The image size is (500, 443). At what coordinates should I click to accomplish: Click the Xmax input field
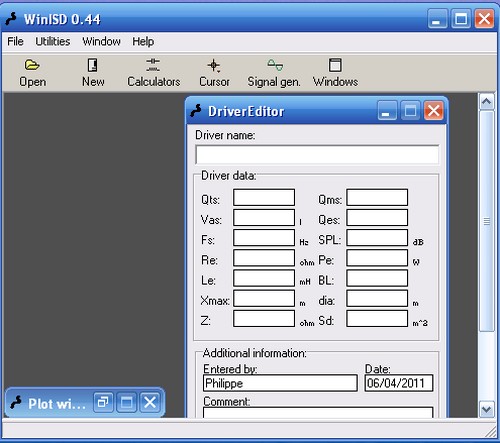[x=264, y=298]
